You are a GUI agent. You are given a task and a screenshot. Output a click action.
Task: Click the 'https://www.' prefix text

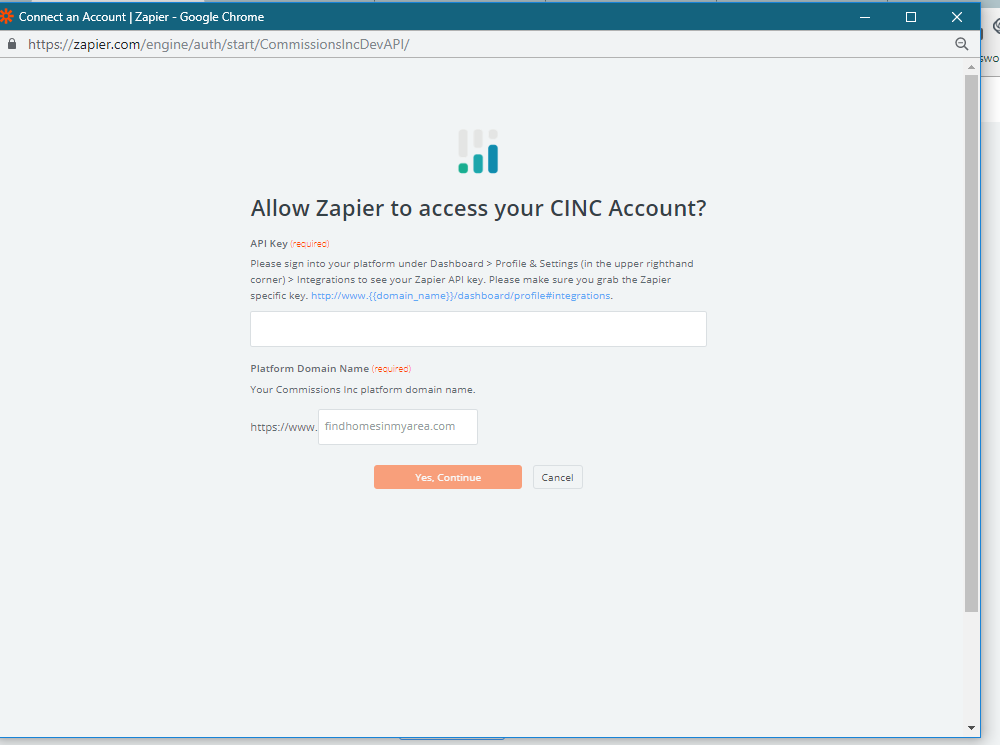coord(283,427)
